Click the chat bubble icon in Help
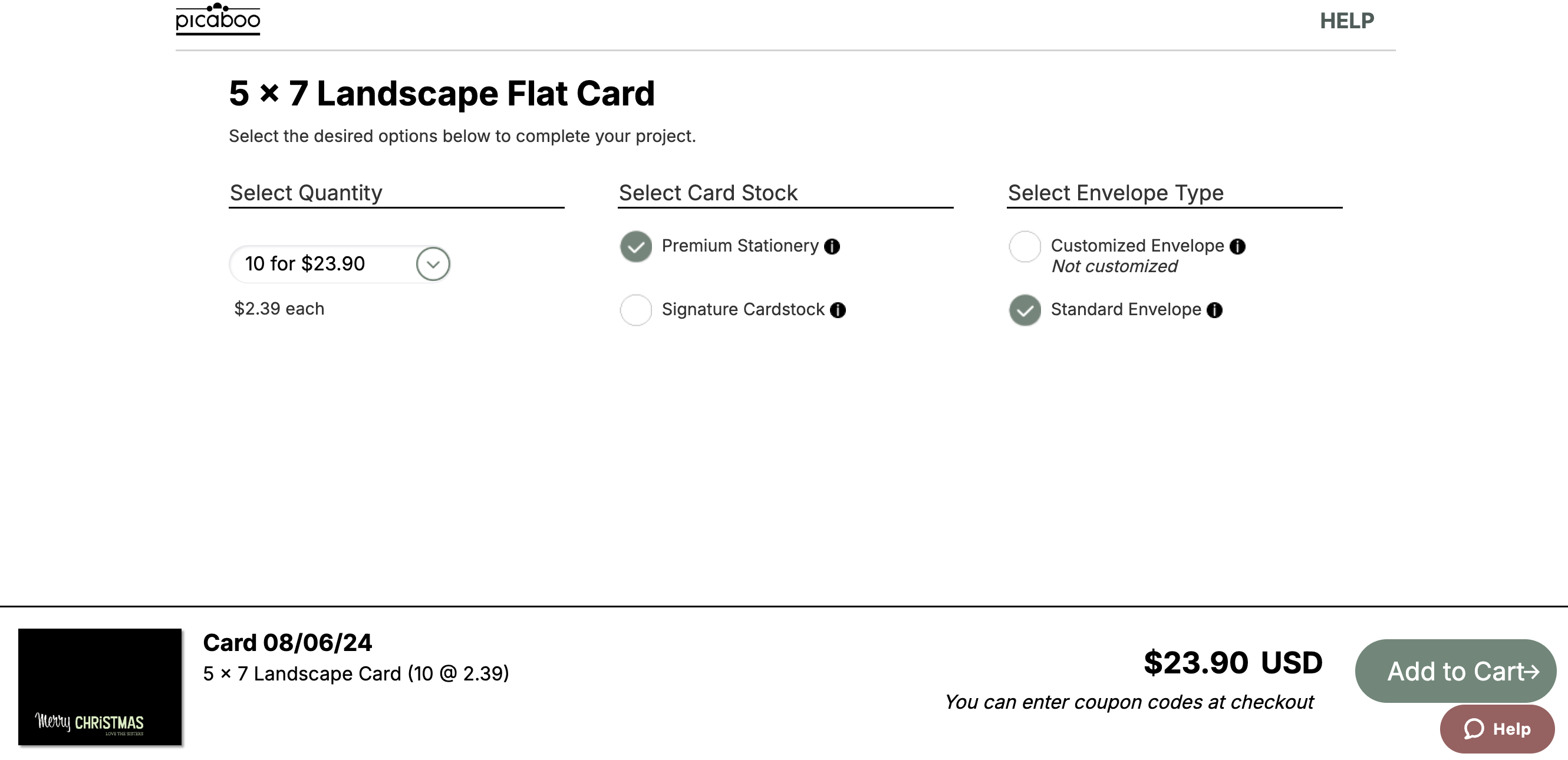Screen dimensions: 1568x760 coord(1474,728)
